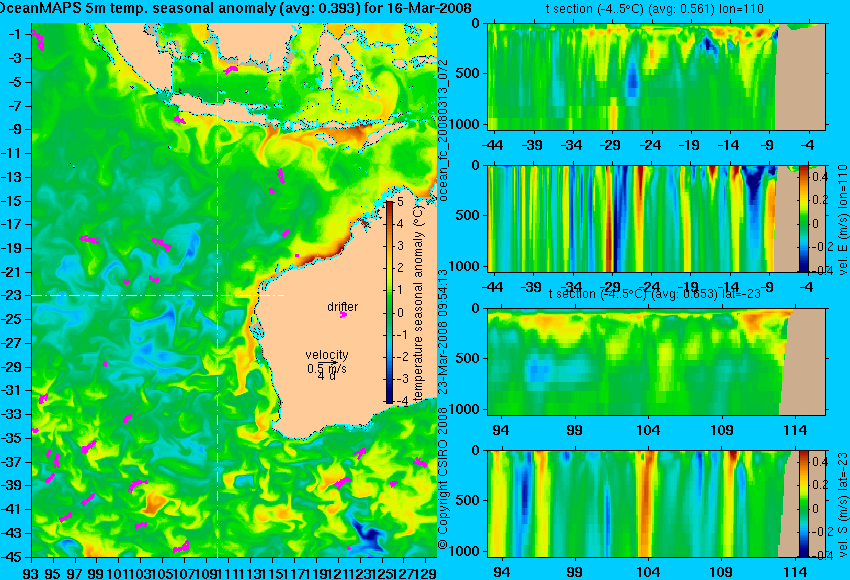The image size is (850, 580).
Task: Click the temperature seasonal anomaly color bar
Action: (x=389, y=302)
